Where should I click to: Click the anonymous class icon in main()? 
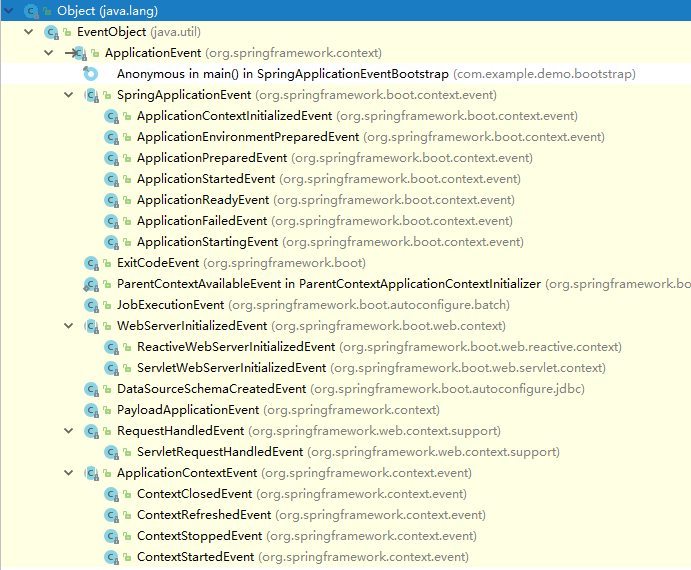tap(91, 74)
